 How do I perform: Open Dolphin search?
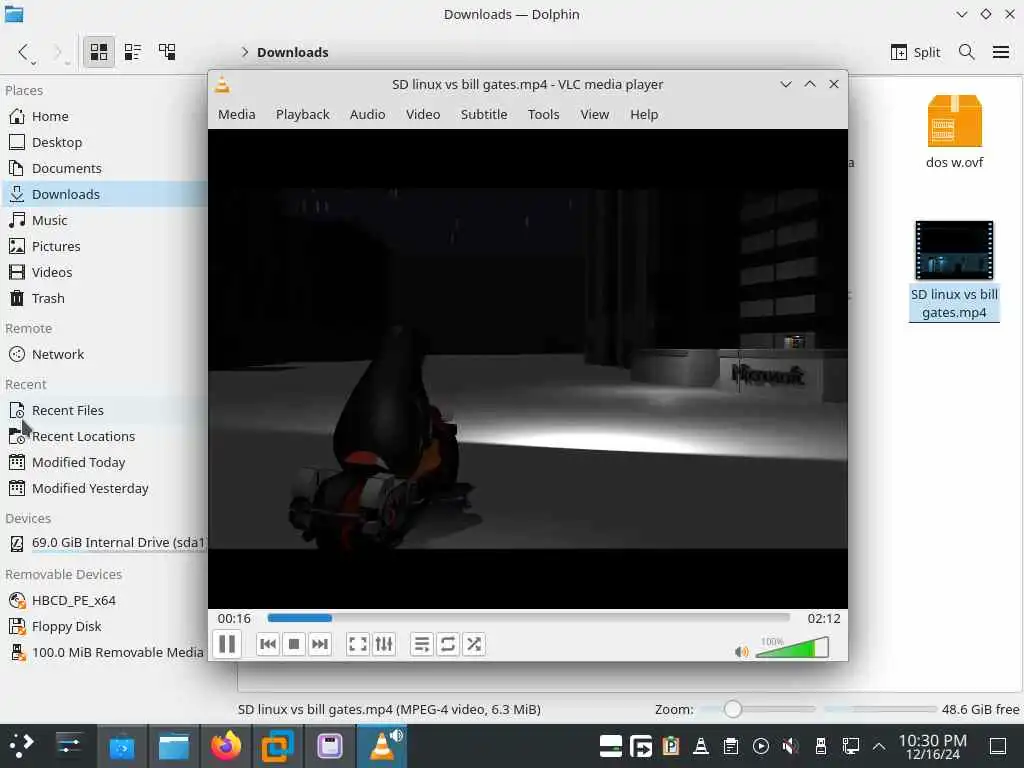point(967,52)
